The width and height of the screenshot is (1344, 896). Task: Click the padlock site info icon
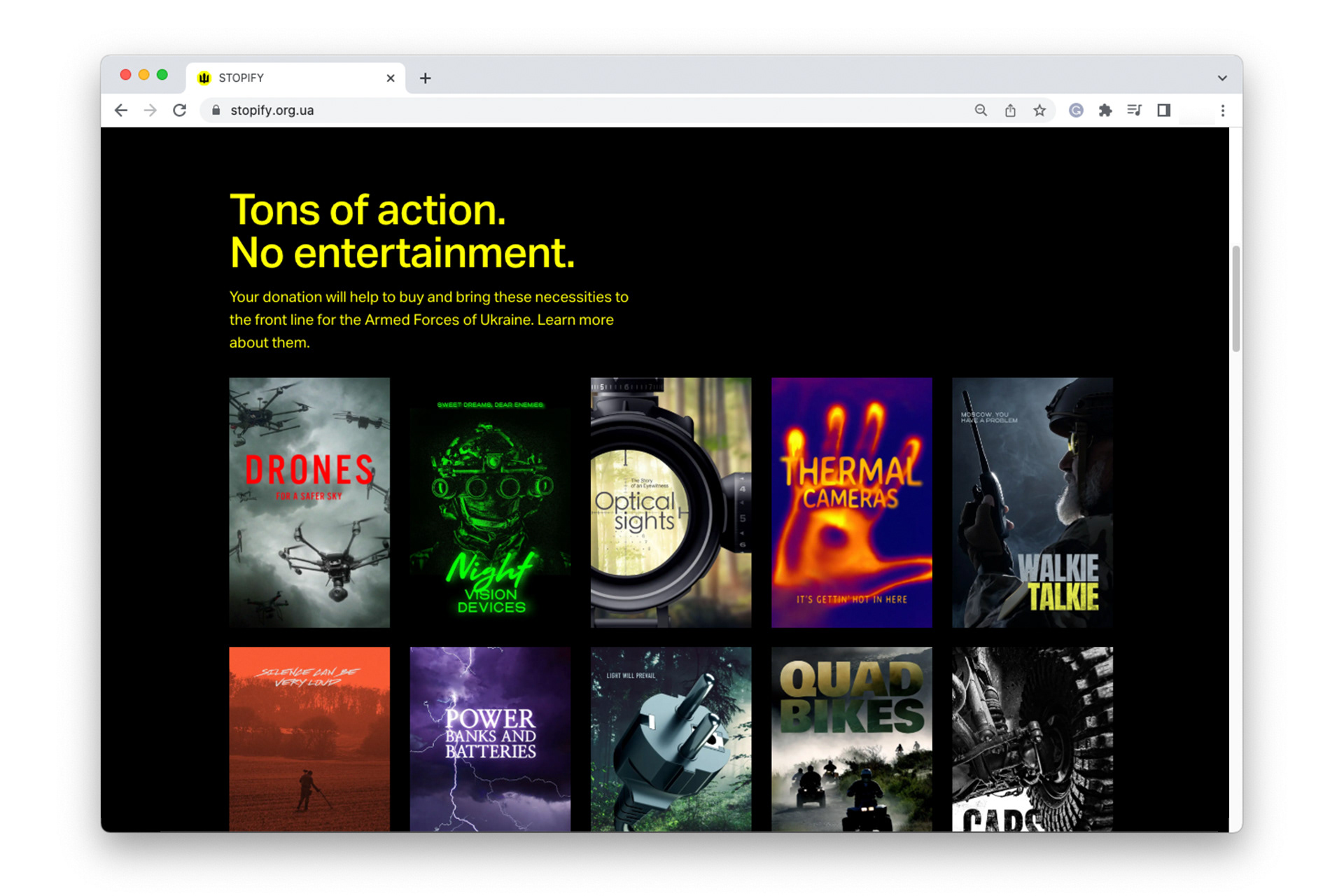(216, 111)
